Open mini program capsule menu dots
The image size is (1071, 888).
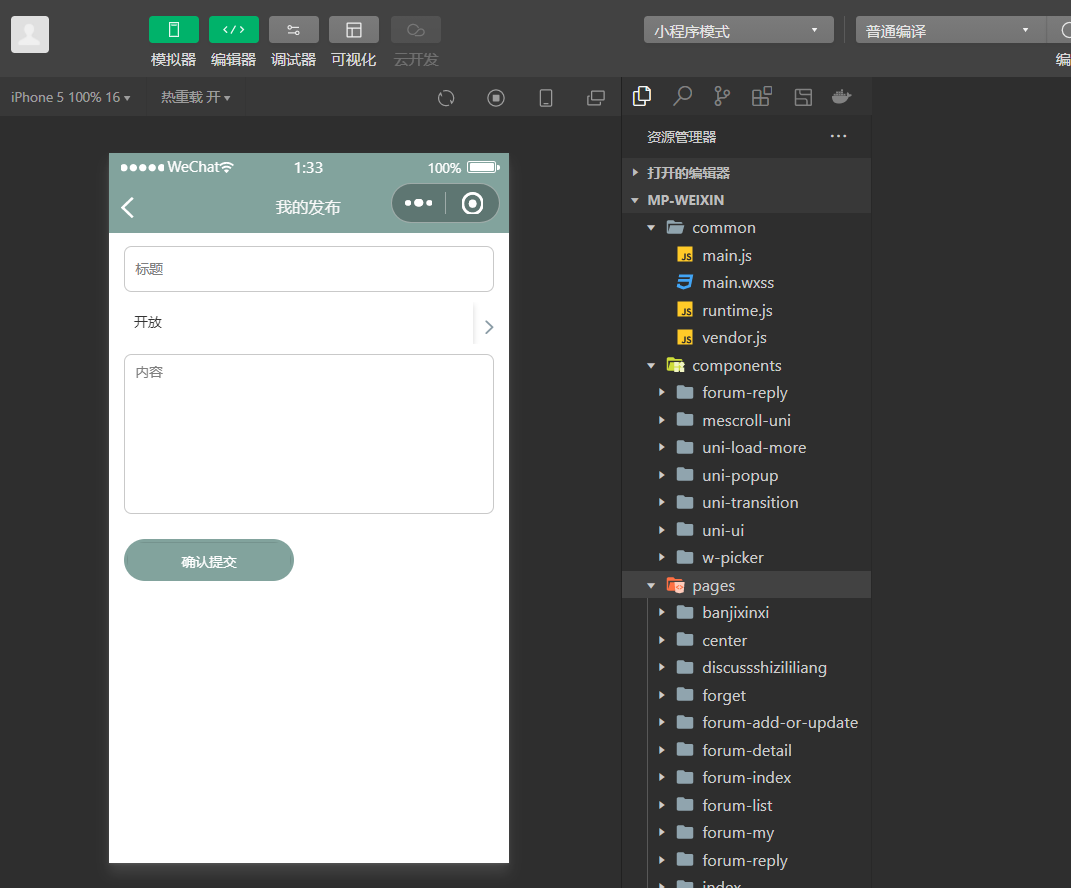418,203
